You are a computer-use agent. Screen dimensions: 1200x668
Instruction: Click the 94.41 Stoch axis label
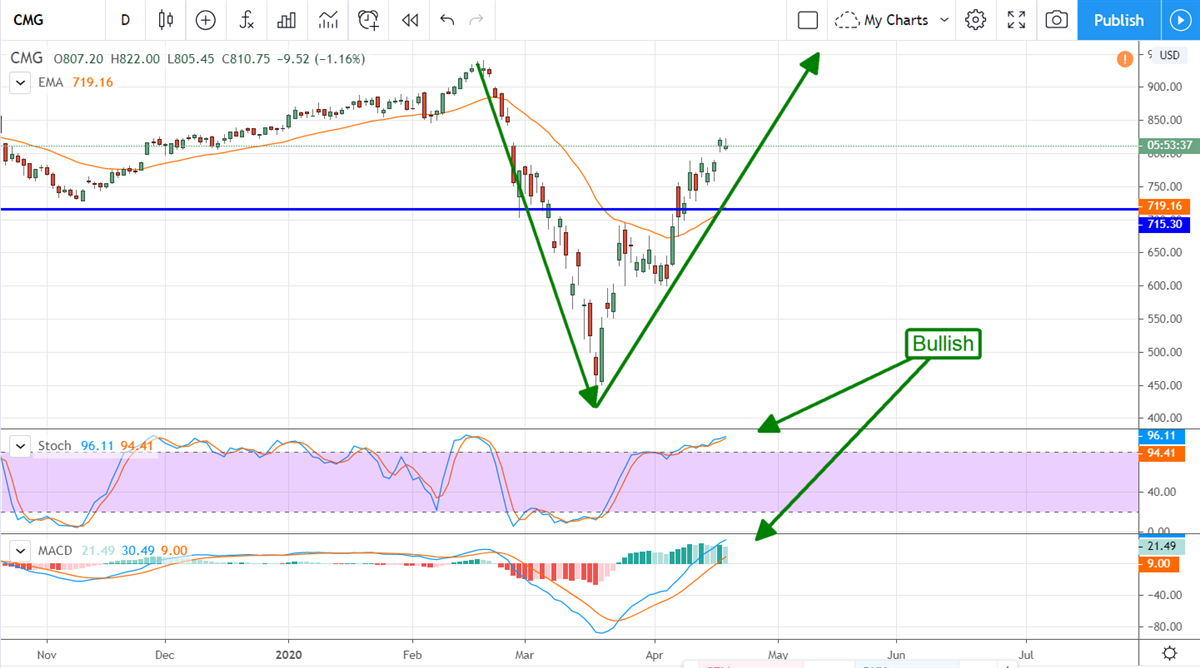tap(1163, 456)
